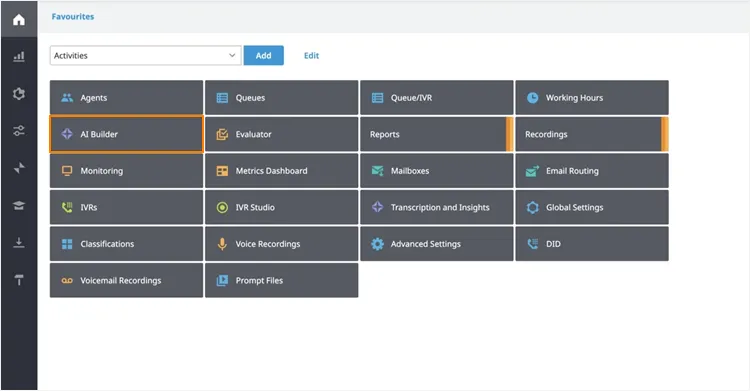
Task: Click the Voicemail Recordings label text
Action: (121, 280)
